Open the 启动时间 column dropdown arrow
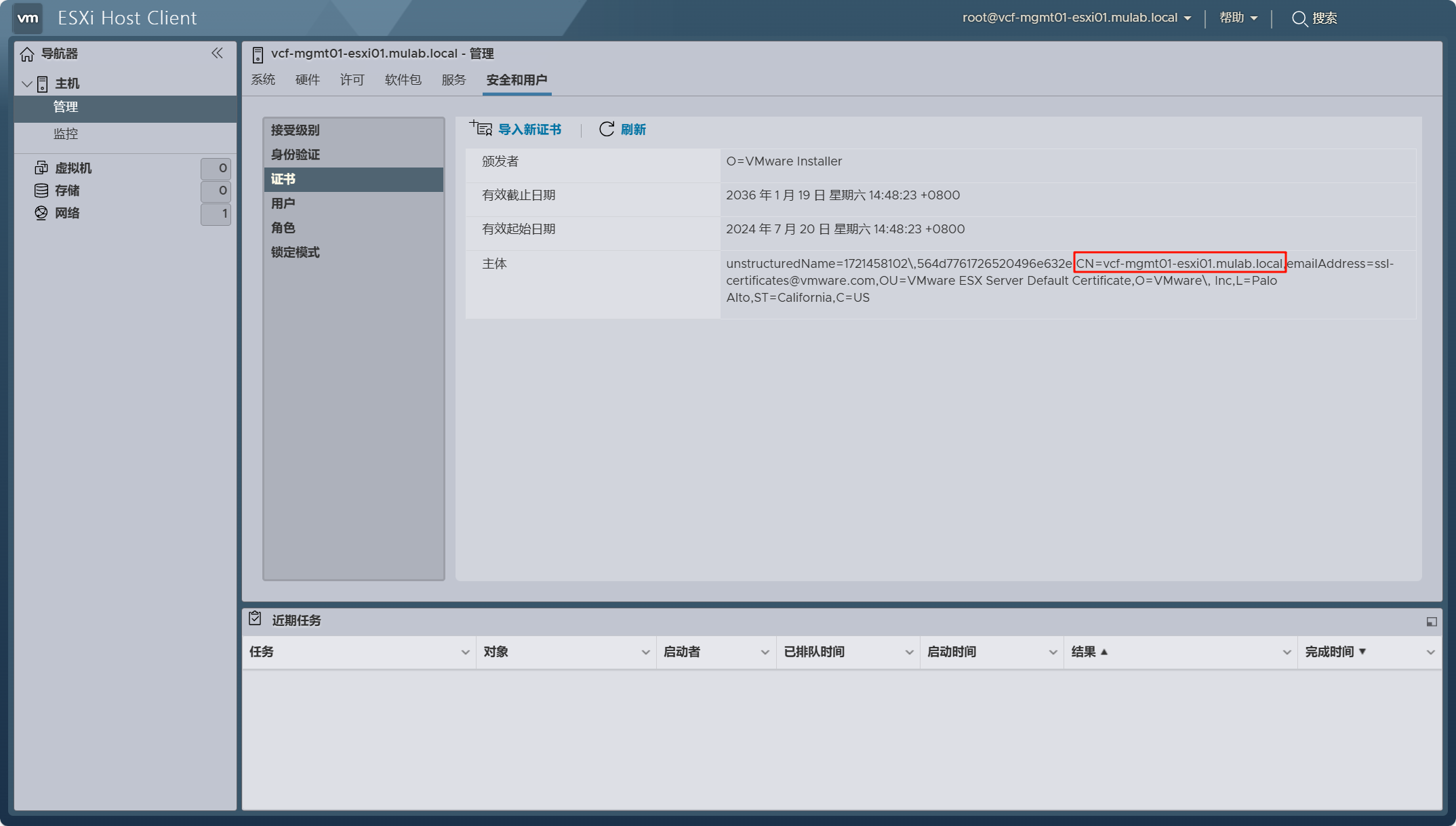 click(x=1053, y=652)
